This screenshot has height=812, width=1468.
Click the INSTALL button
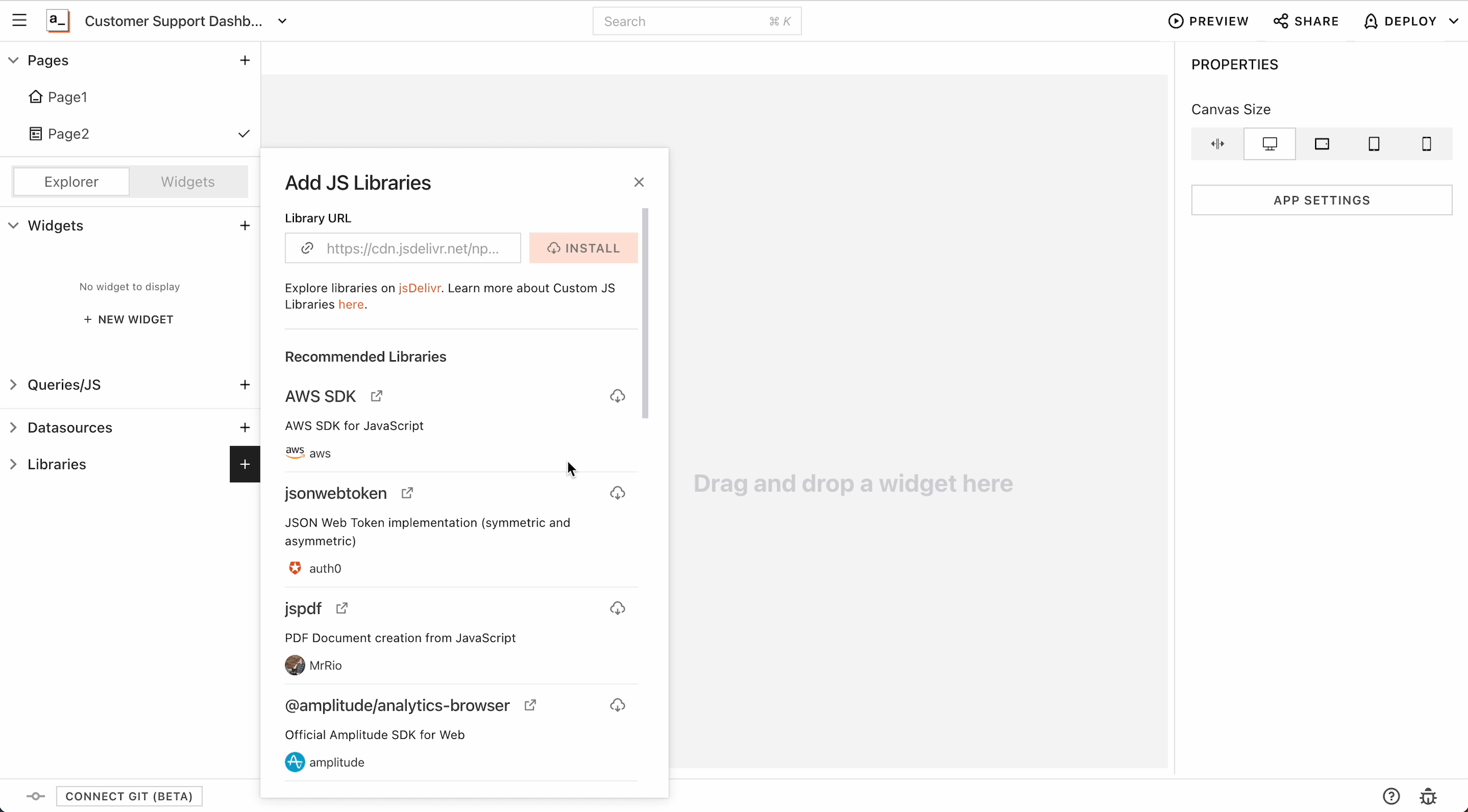(x=583, y=248)
